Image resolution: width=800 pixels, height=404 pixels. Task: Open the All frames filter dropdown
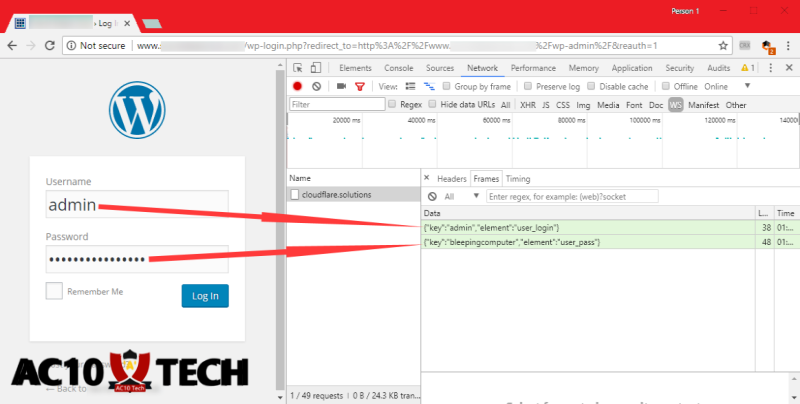click(462, 196)
